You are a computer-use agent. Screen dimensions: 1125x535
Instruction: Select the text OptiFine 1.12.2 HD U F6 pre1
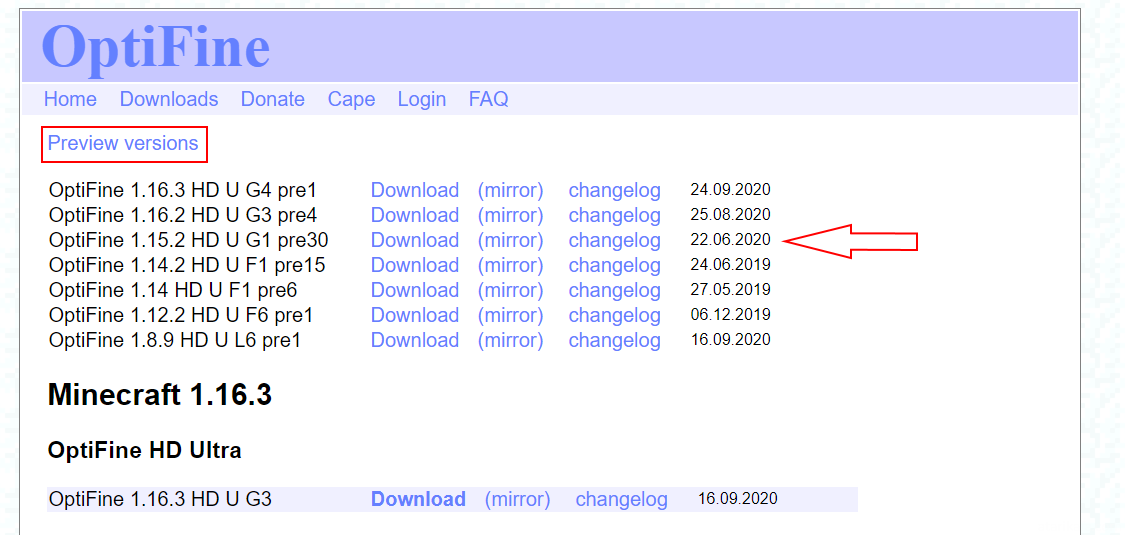pyautogui.click(x=181, y=315)
